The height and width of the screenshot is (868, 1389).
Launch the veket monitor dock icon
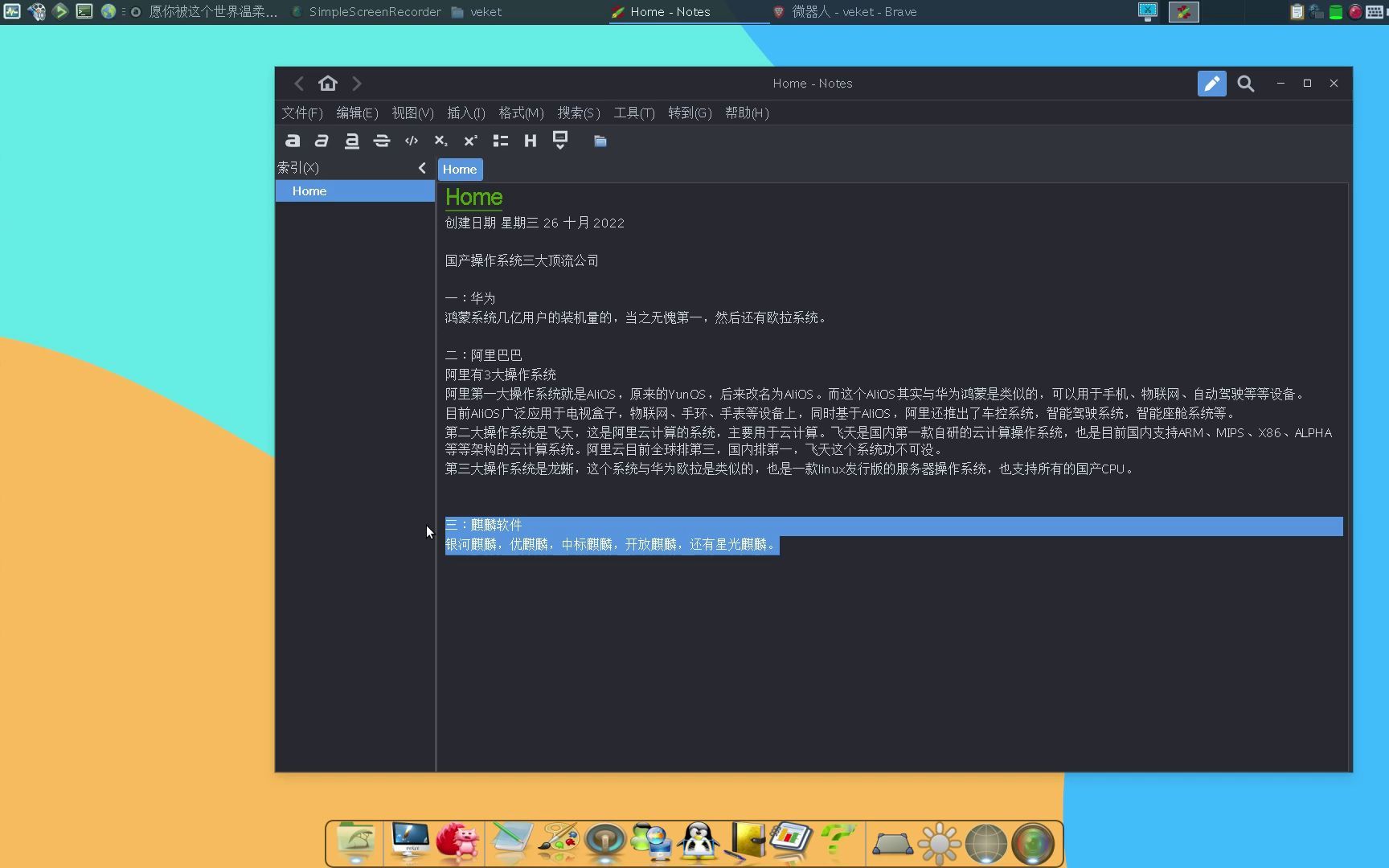(410, 842)
